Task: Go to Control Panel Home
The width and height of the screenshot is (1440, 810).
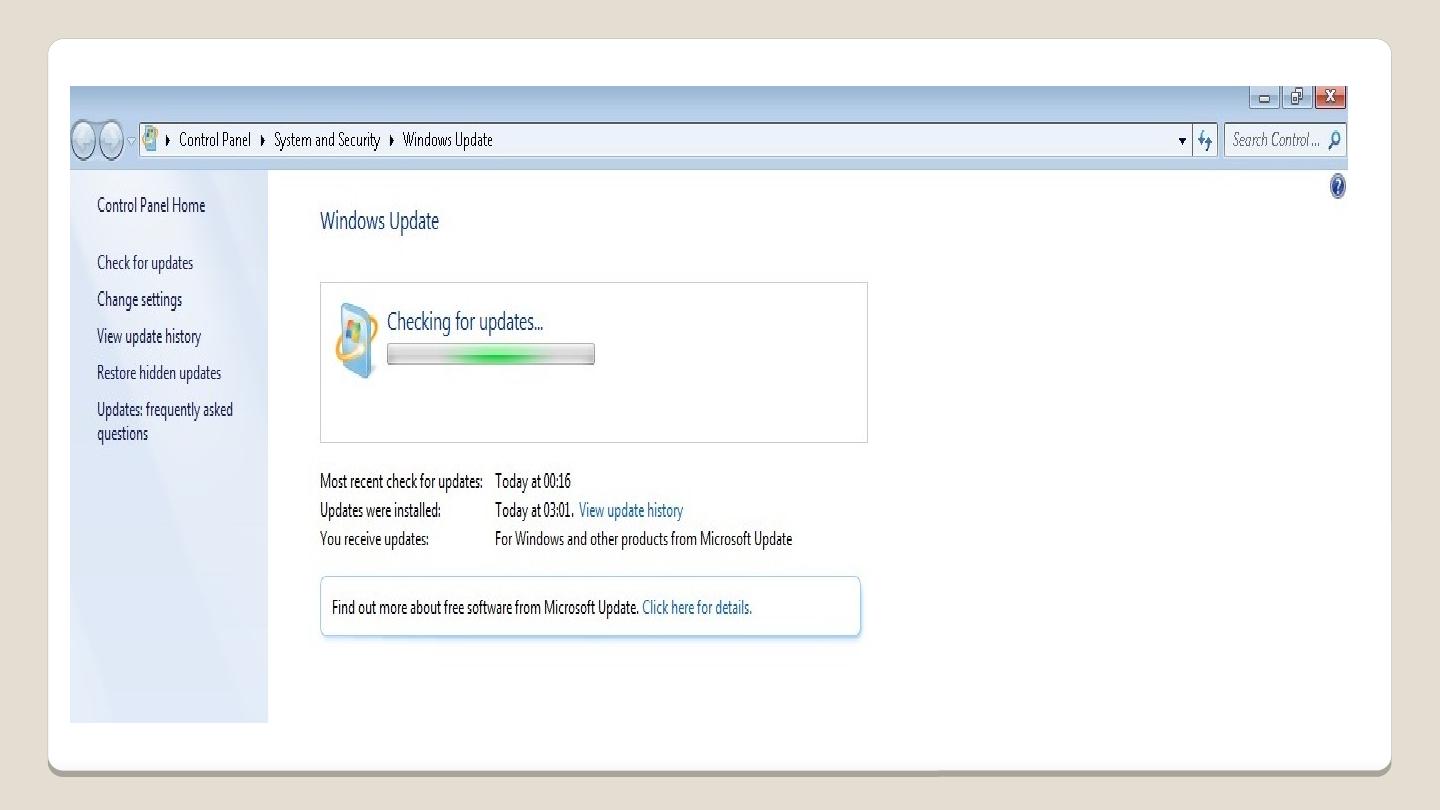Action: (x=151, y=205)
